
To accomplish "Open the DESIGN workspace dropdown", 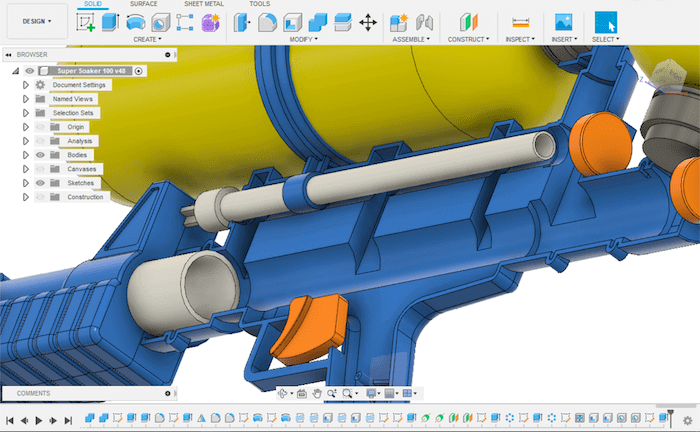I will (x=36, y=20).
